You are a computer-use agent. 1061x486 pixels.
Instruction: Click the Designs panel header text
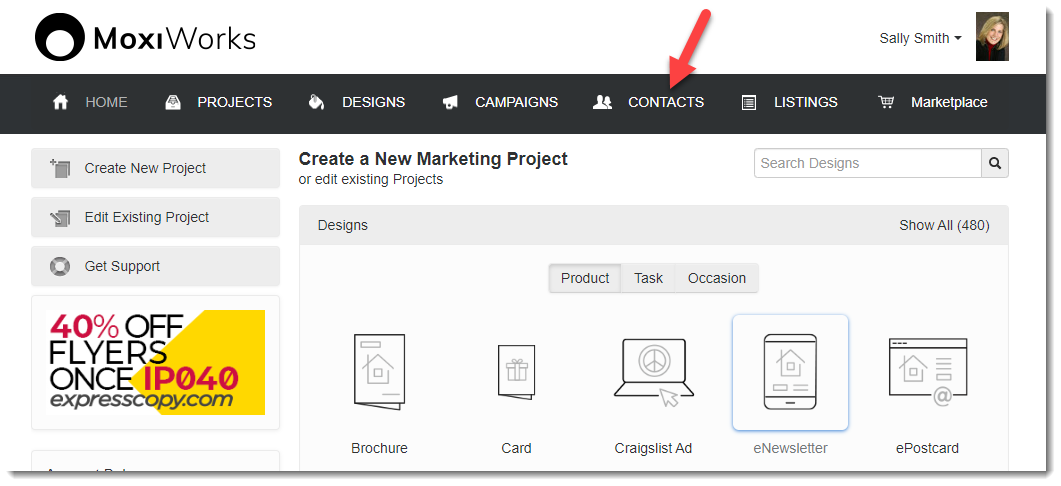point(342,225)
